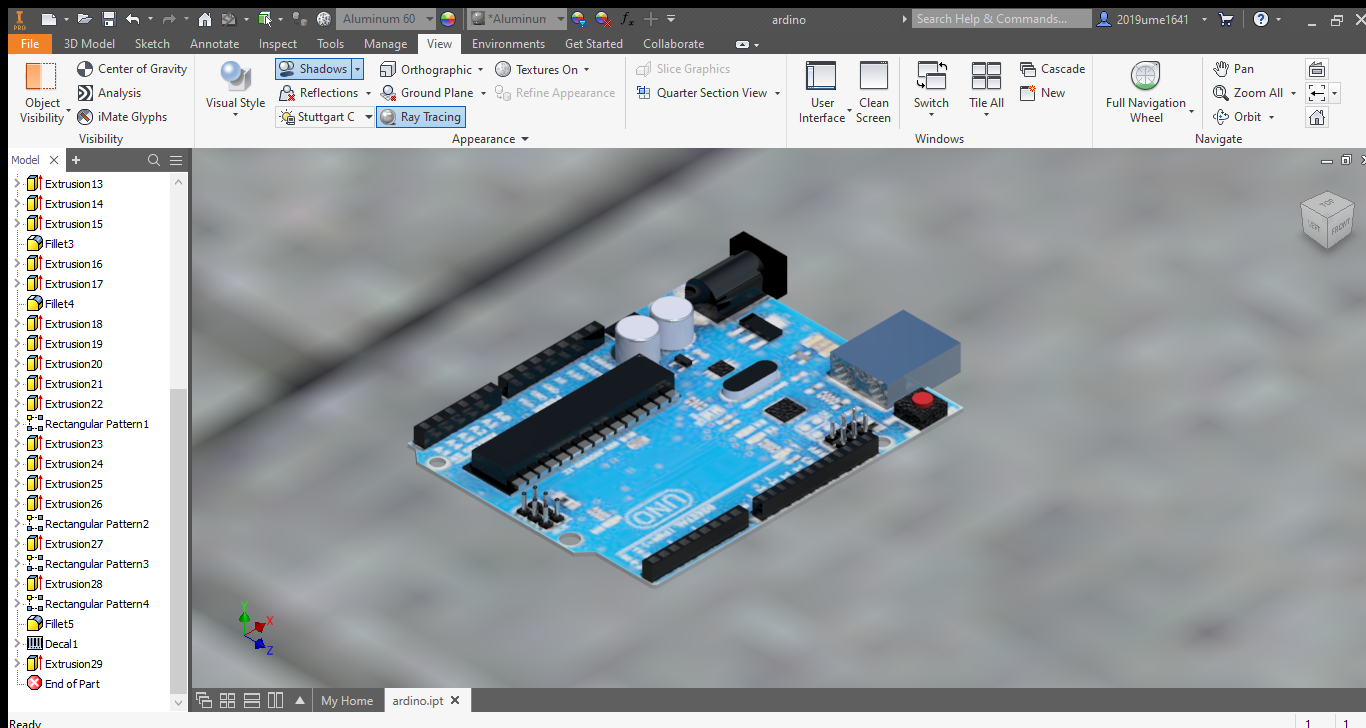The width and height of the screenshot is (1366, 728).
Task: Open the model browser hamburger menu
Action: (x=176, y=160)
